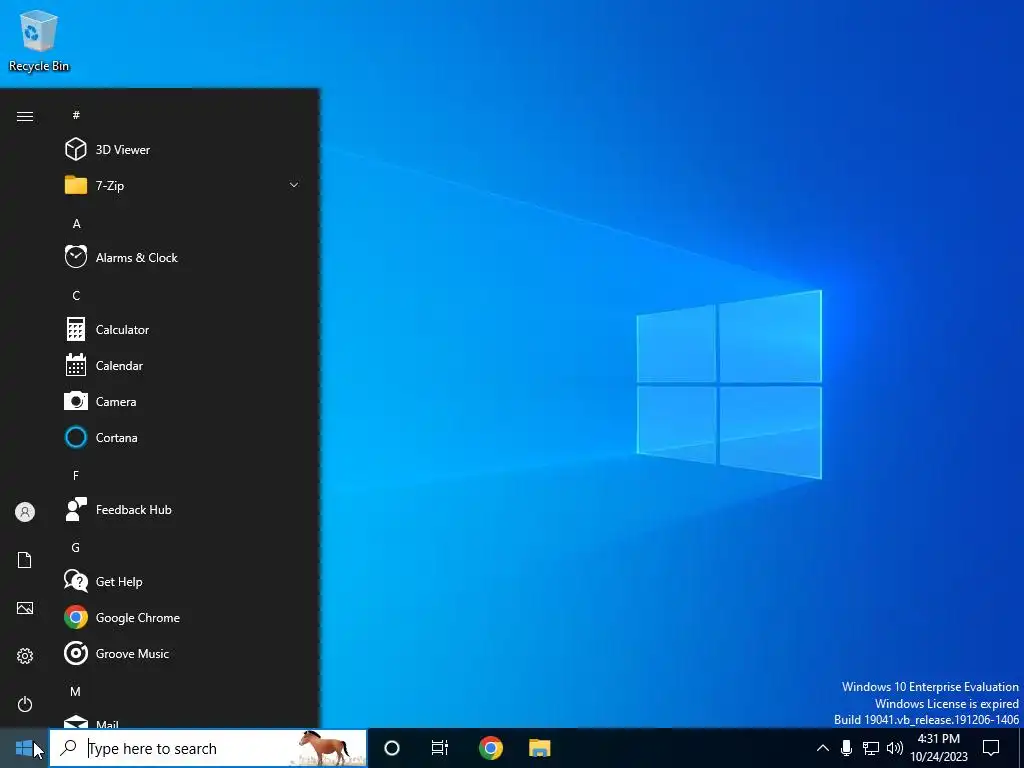Launch Chrome from the taskbar
This screenshot has width=1024, height=768.
click(490, 748)
